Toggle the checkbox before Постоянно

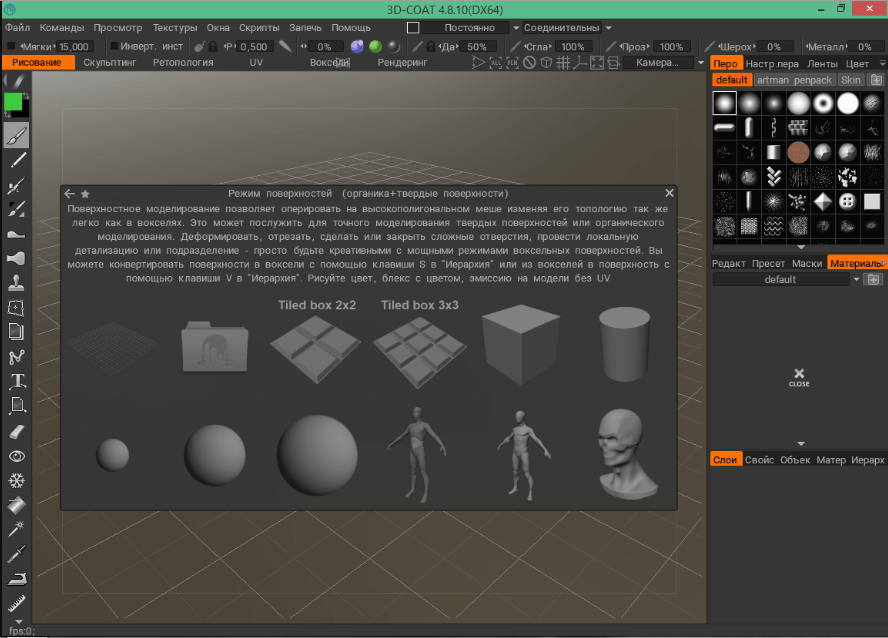click(x=413, y=28)
